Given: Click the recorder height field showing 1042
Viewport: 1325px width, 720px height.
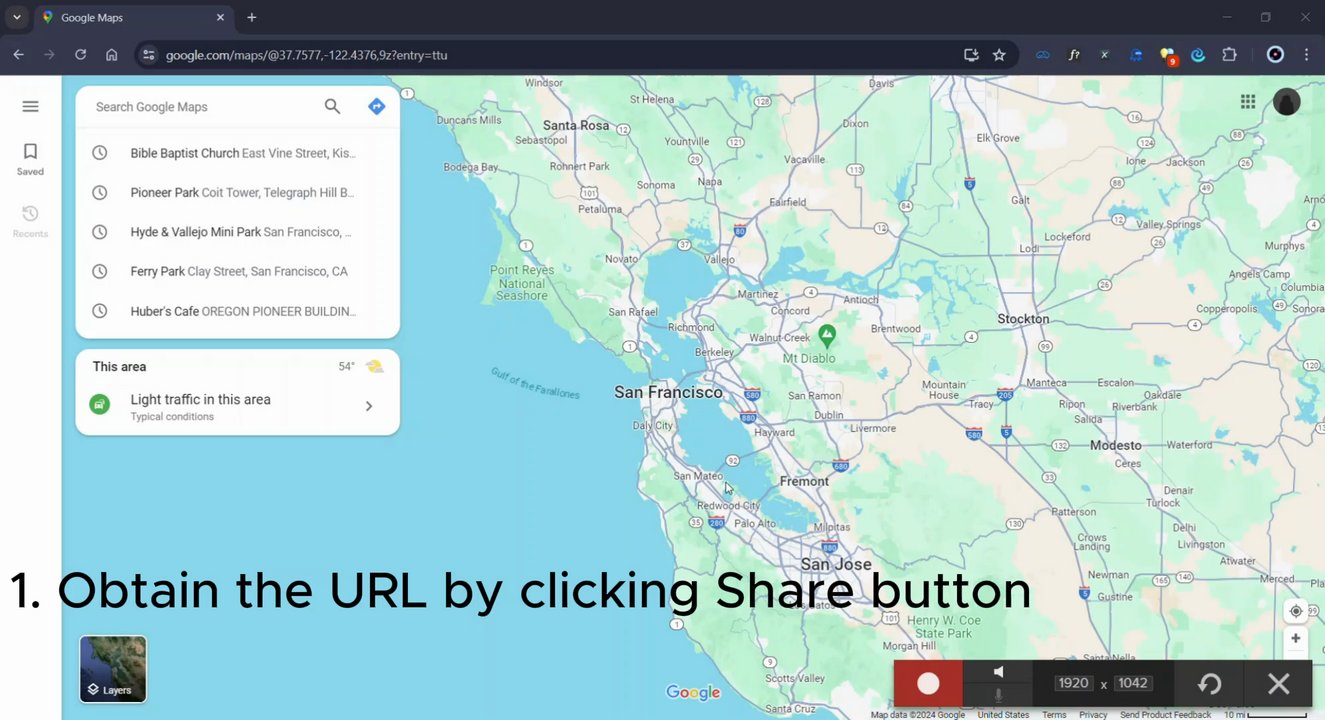Looking at the screenshot, I should click(1133, 683).
